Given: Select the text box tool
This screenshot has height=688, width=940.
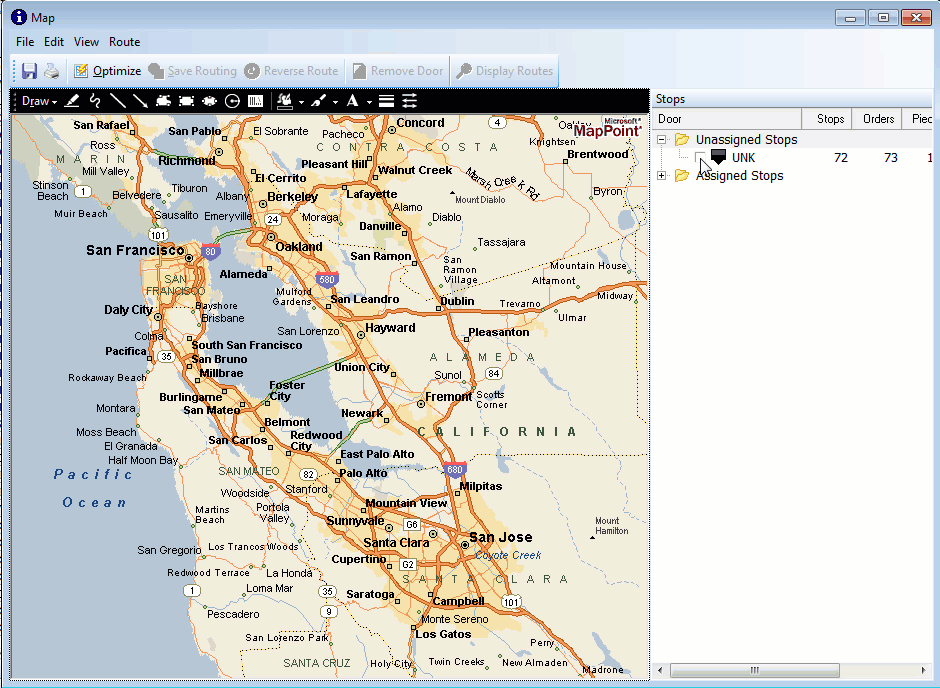Looking at the screenshot, I should pos(255,101).
